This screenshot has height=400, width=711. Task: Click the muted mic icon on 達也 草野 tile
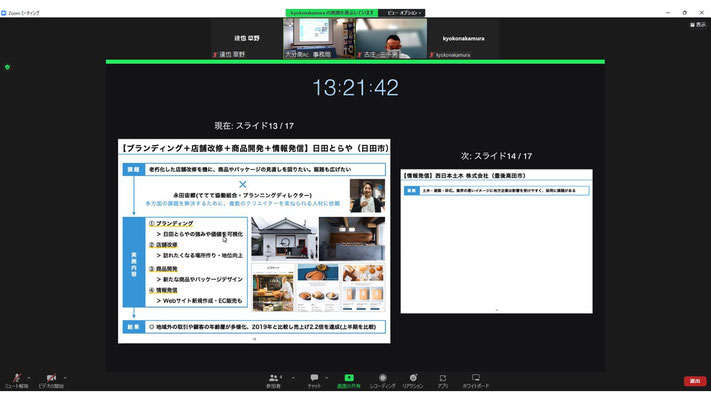pyautogui.click(x=215, y=55)
